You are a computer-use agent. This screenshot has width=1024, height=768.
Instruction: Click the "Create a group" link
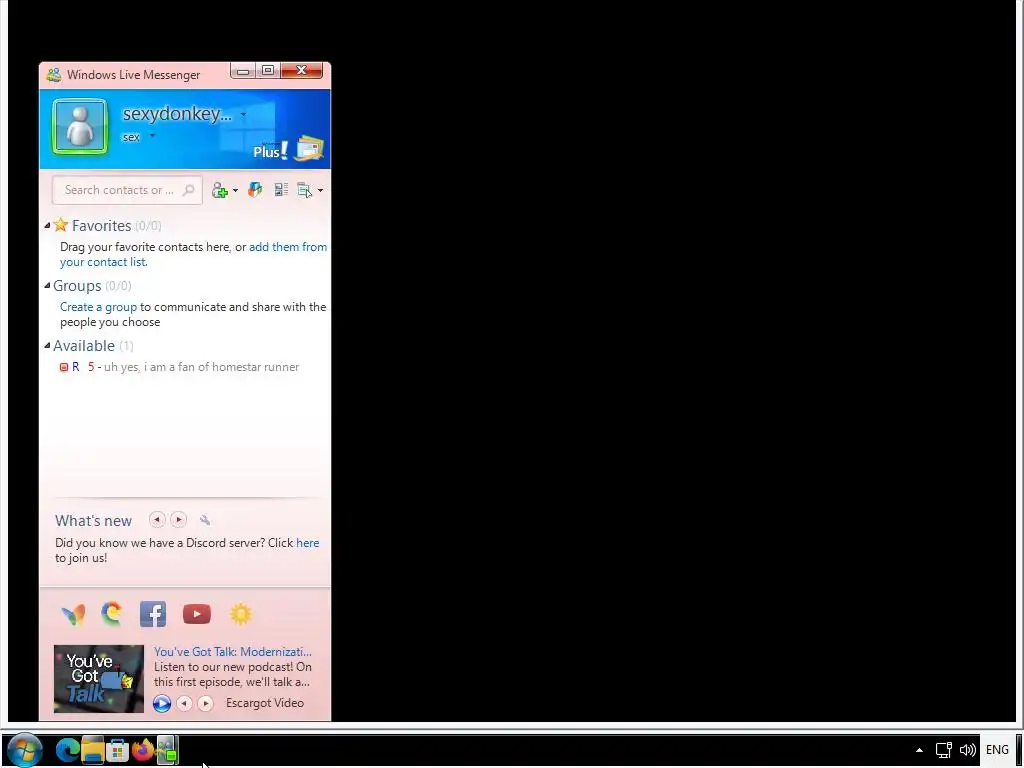(x=99, y=307)
